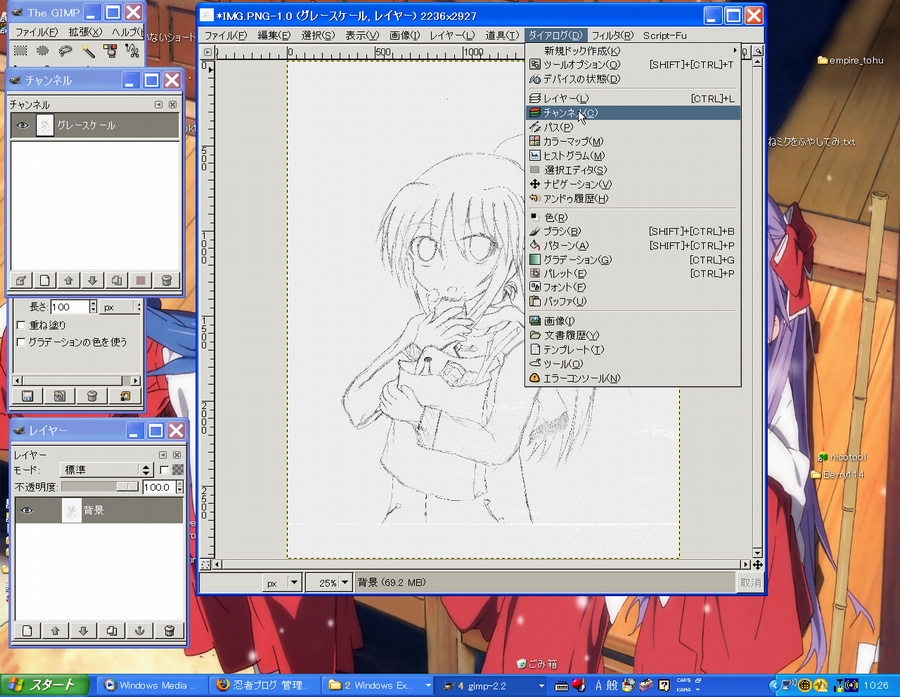Delete the channel with trash icon in Channels dialog
Viewport: 900px width, 697px height.
(166, 280)
